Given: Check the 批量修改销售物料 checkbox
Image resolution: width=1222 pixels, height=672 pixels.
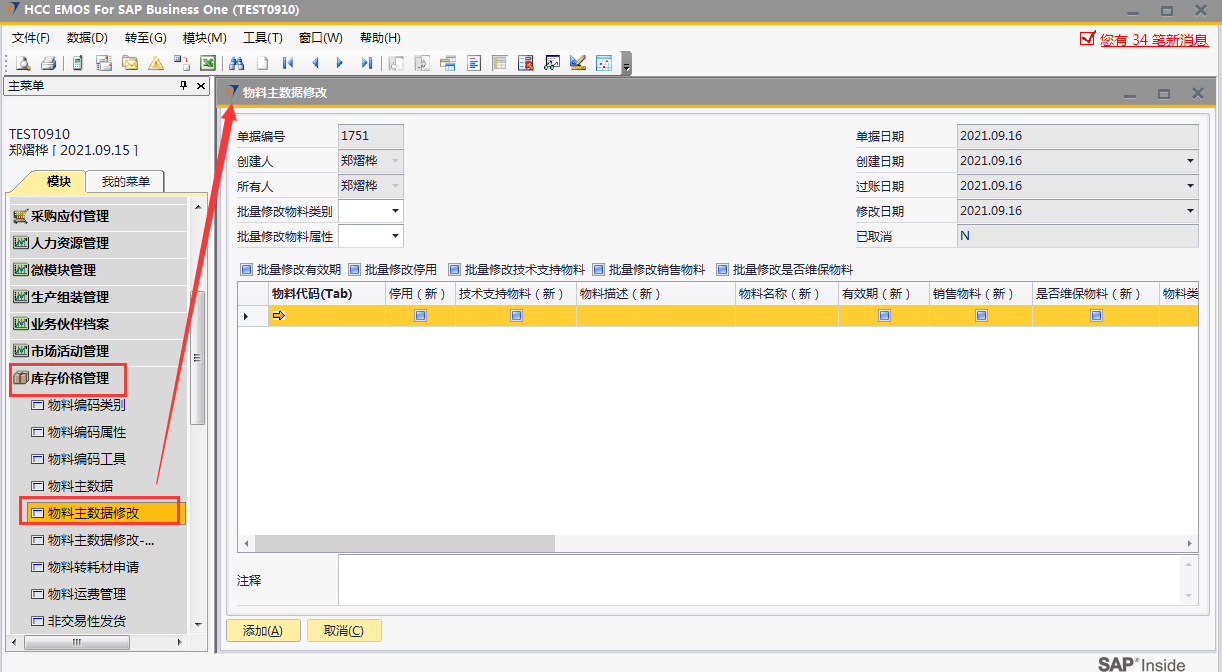Looking at the screenshot, I should (x=598, y=270).
